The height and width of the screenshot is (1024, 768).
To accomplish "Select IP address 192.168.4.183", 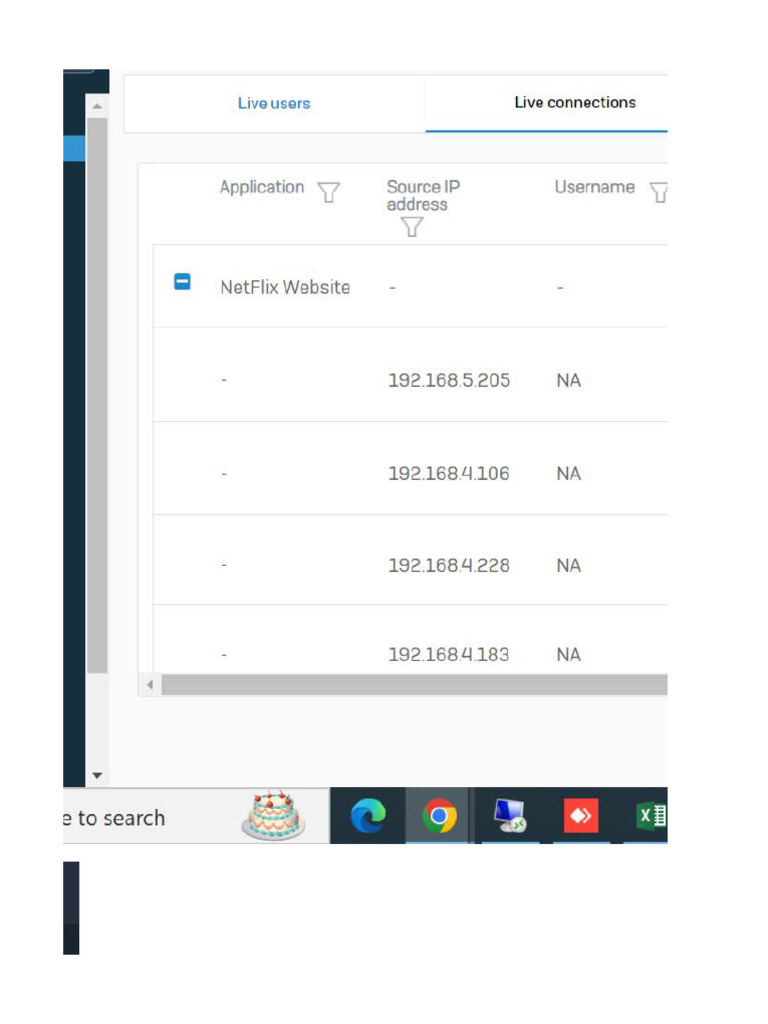I will coord(449,654).
